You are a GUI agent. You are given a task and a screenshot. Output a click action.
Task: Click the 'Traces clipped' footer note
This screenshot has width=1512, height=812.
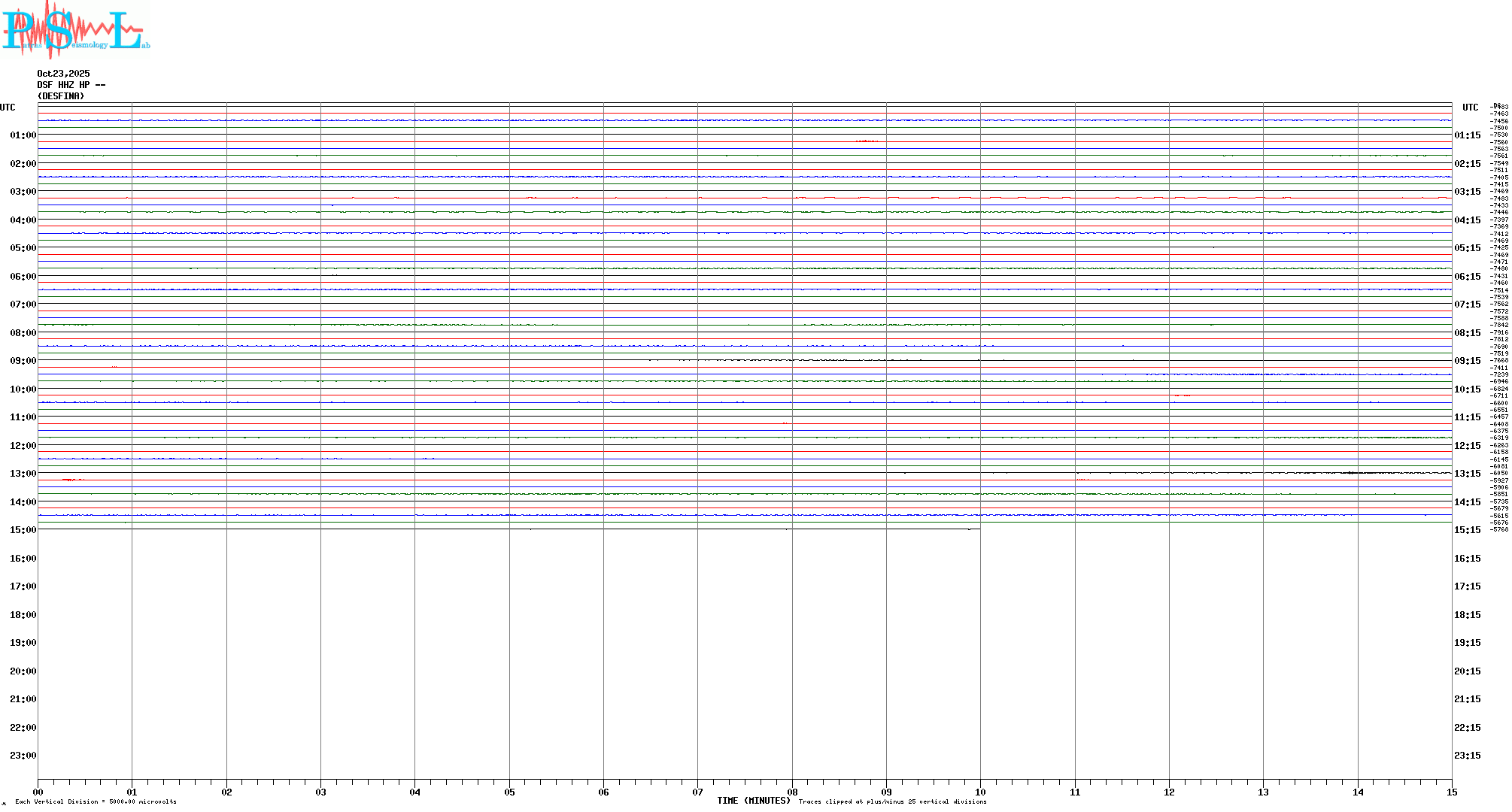(x=892, y=801)
